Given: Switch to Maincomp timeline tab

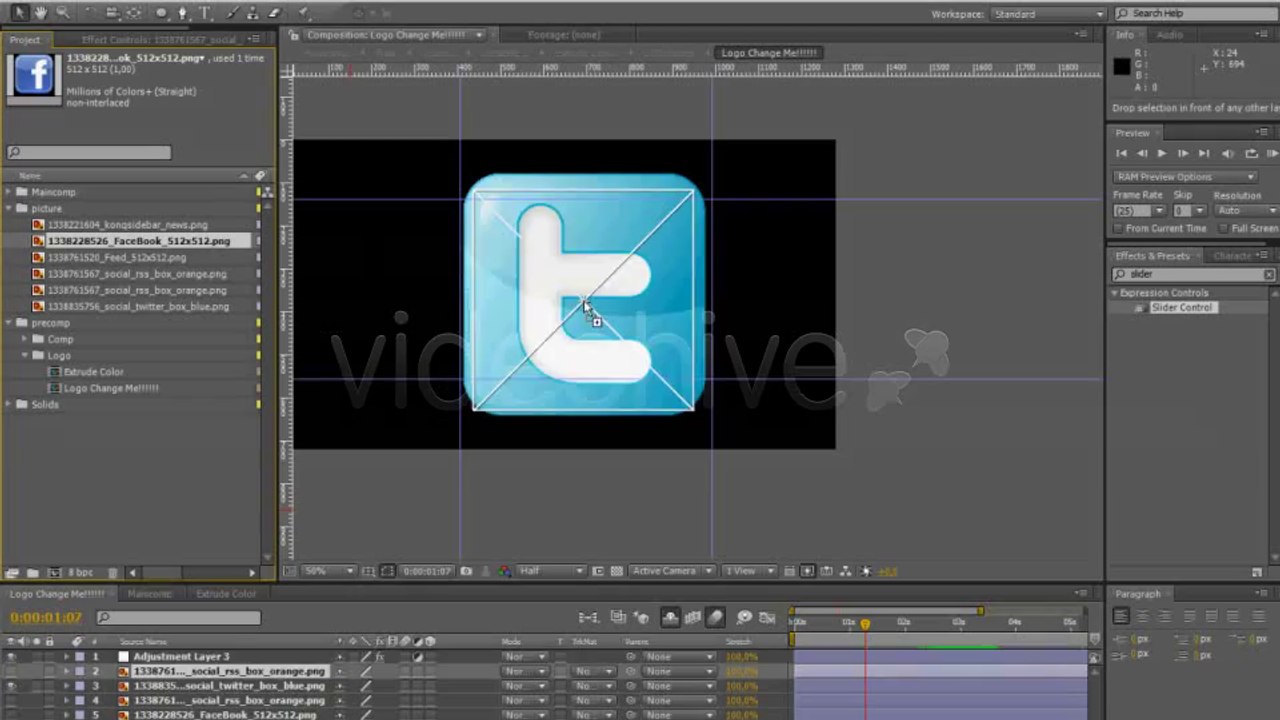Looking at the screenshot, I should tap(149, 593).
